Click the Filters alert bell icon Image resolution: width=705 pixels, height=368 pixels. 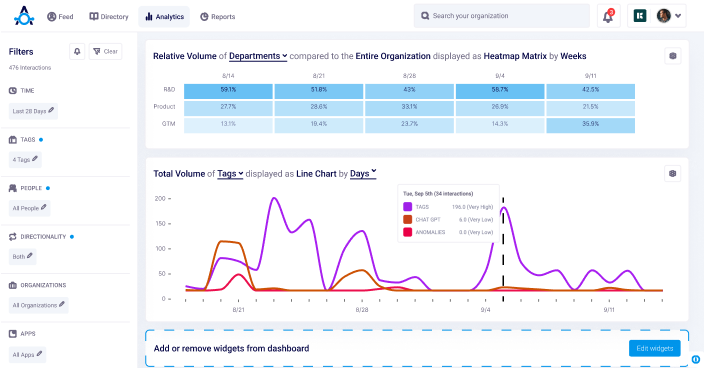pos(77,51)
